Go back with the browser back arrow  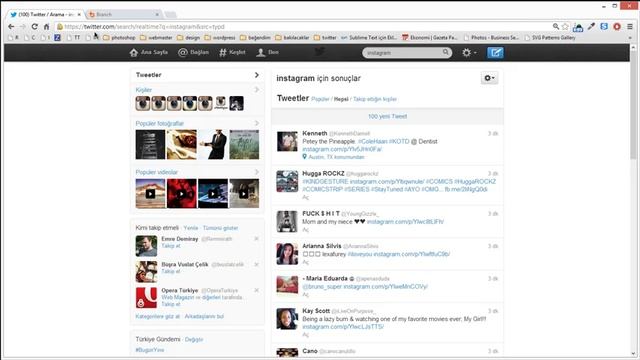(11, 27)
